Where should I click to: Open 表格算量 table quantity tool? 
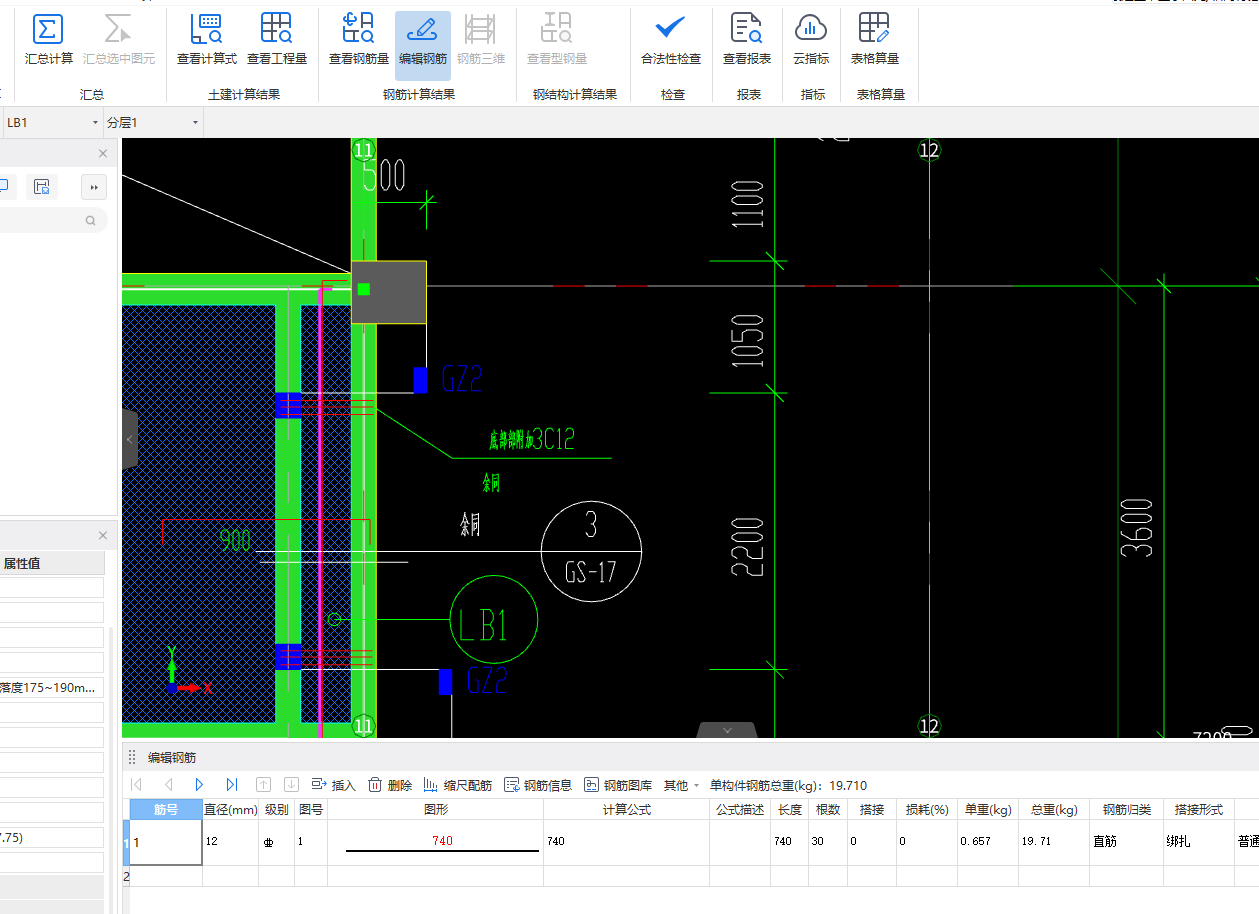pos(875,40)
